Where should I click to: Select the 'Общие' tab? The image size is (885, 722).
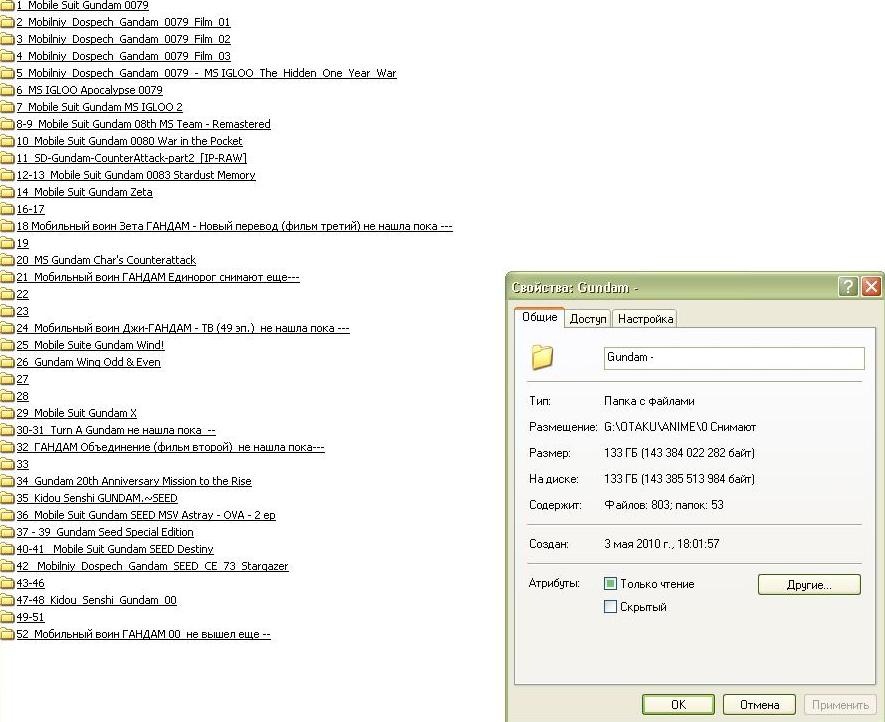pos(539,317)
